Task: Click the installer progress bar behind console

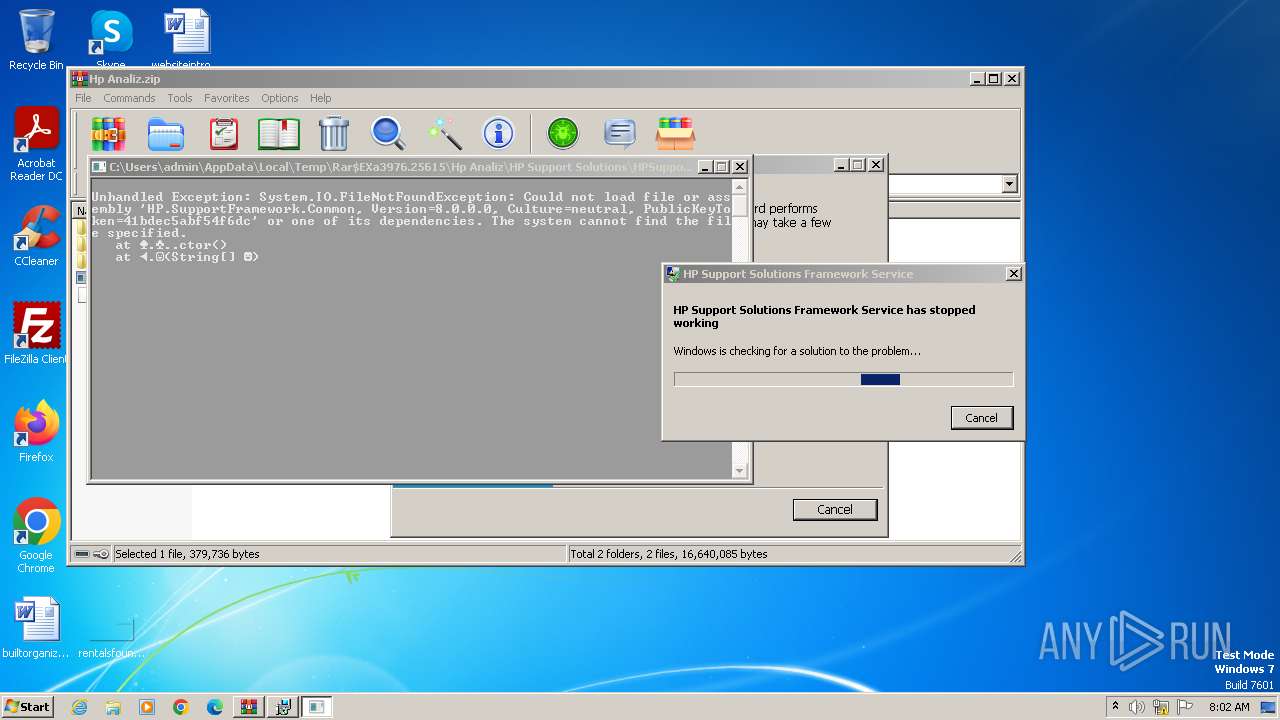Action: click(472, 486)
